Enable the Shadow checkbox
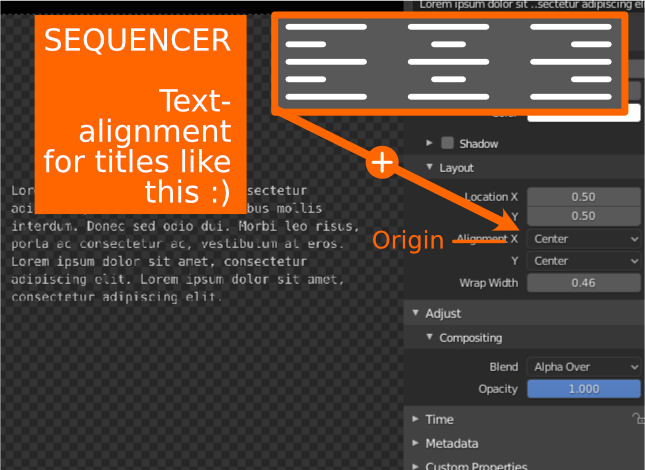The image size is (645, 470). tap(447, 143)
